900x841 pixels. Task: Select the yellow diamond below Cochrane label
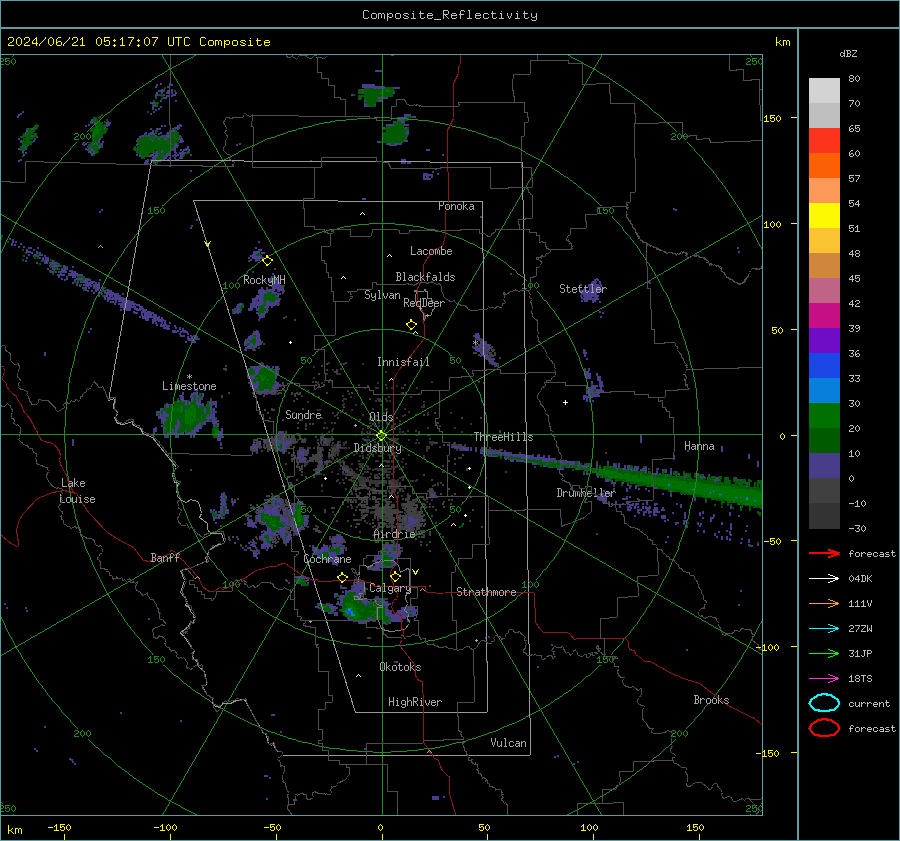343,578
